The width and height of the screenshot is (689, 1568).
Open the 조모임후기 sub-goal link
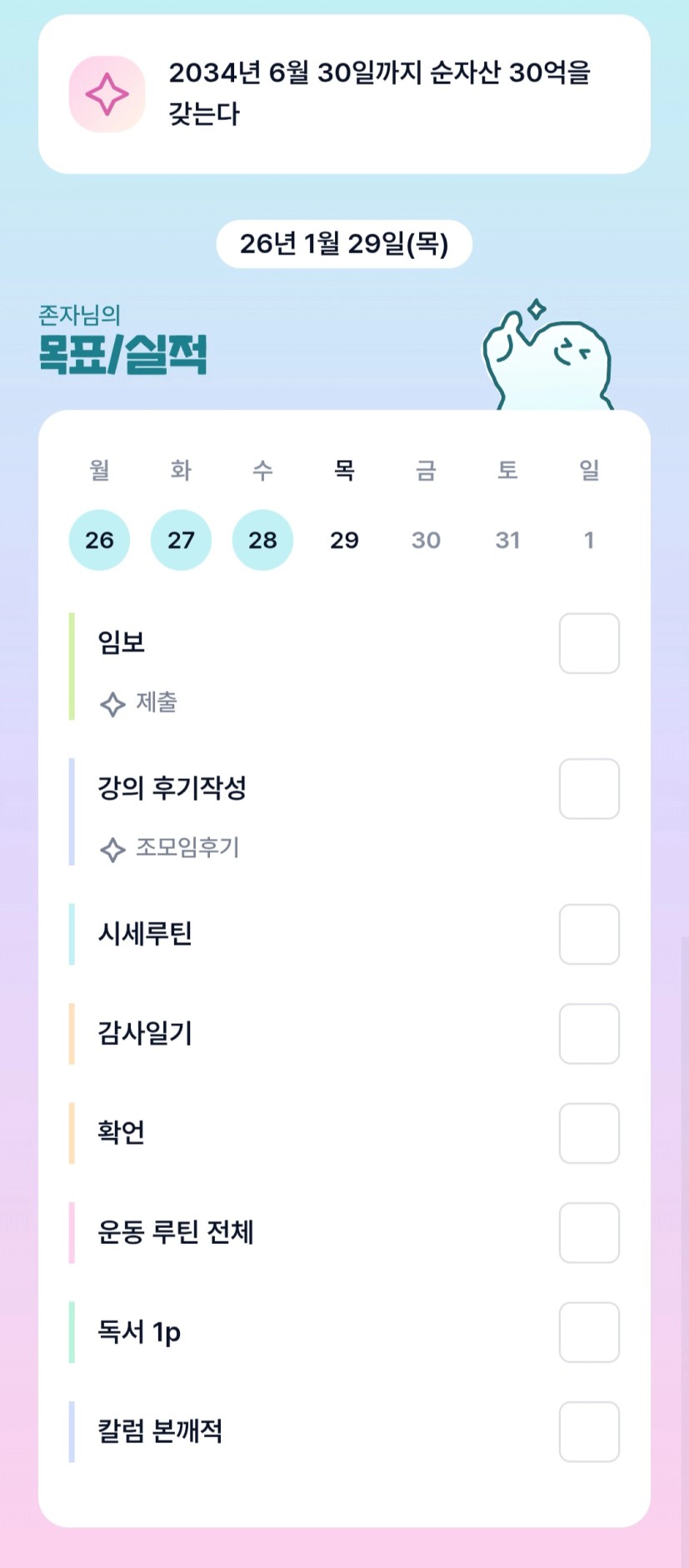187,848
